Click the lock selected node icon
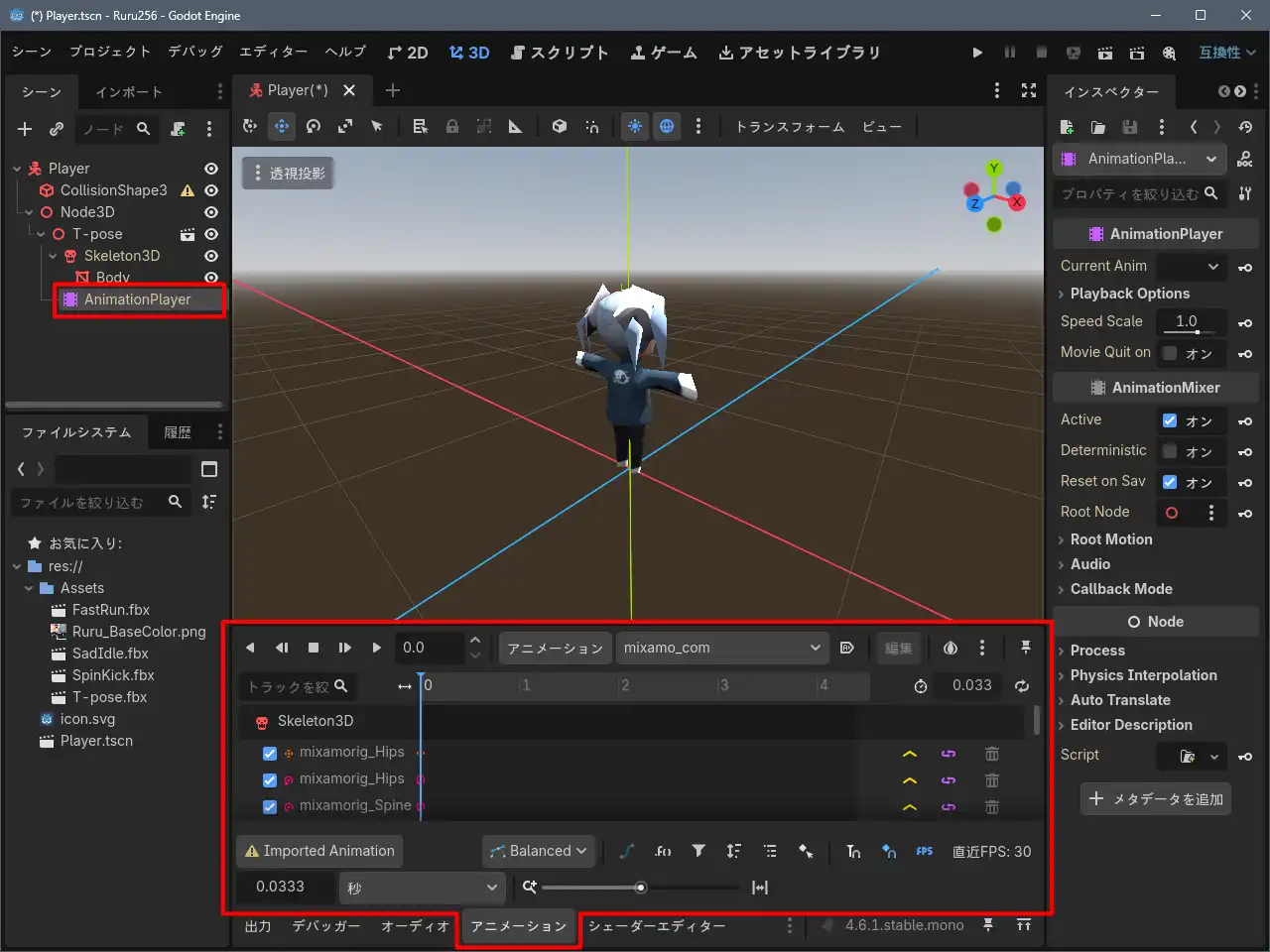Viewport: 1270px width, 952px height. point(452,126)
